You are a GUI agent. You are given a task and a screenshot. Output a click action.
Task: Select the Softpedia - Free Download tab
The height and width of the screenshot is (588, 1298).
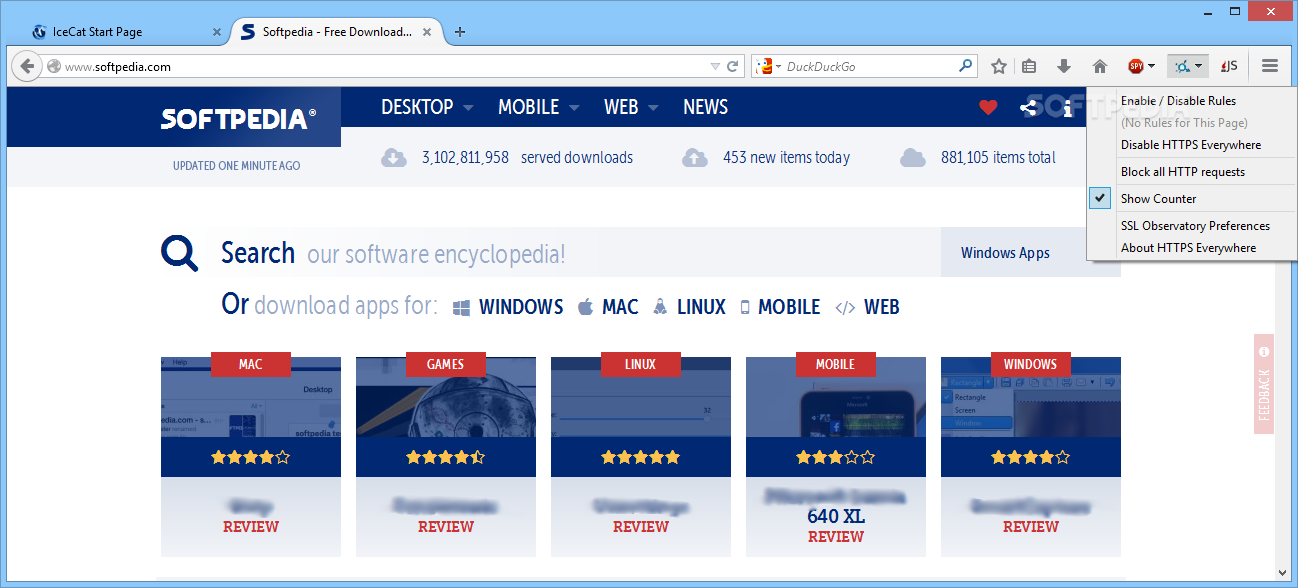pos(338,32)
